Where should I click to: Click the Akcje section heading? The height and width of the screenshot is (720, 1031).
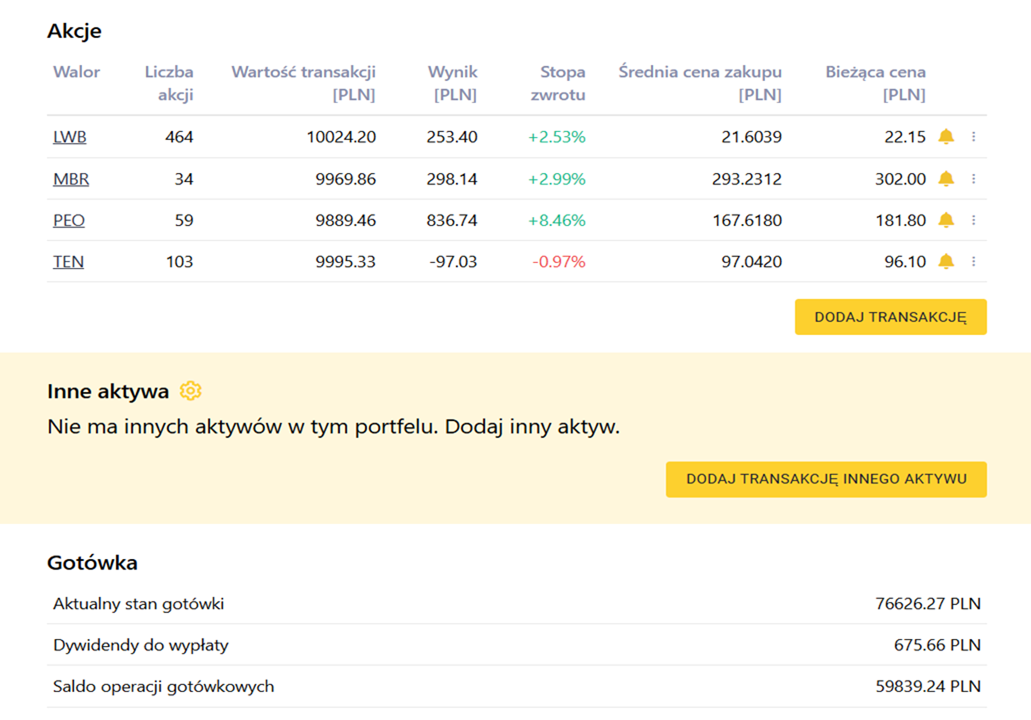coord(74,31)
